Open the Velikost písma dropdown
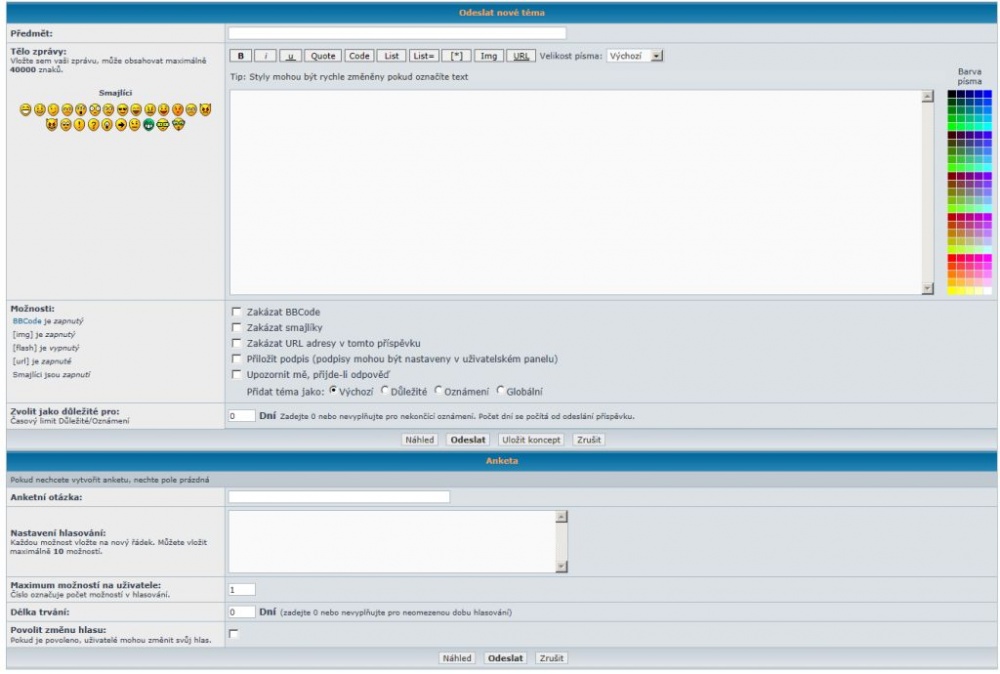 pyautogui.click(x=635, y=56)
